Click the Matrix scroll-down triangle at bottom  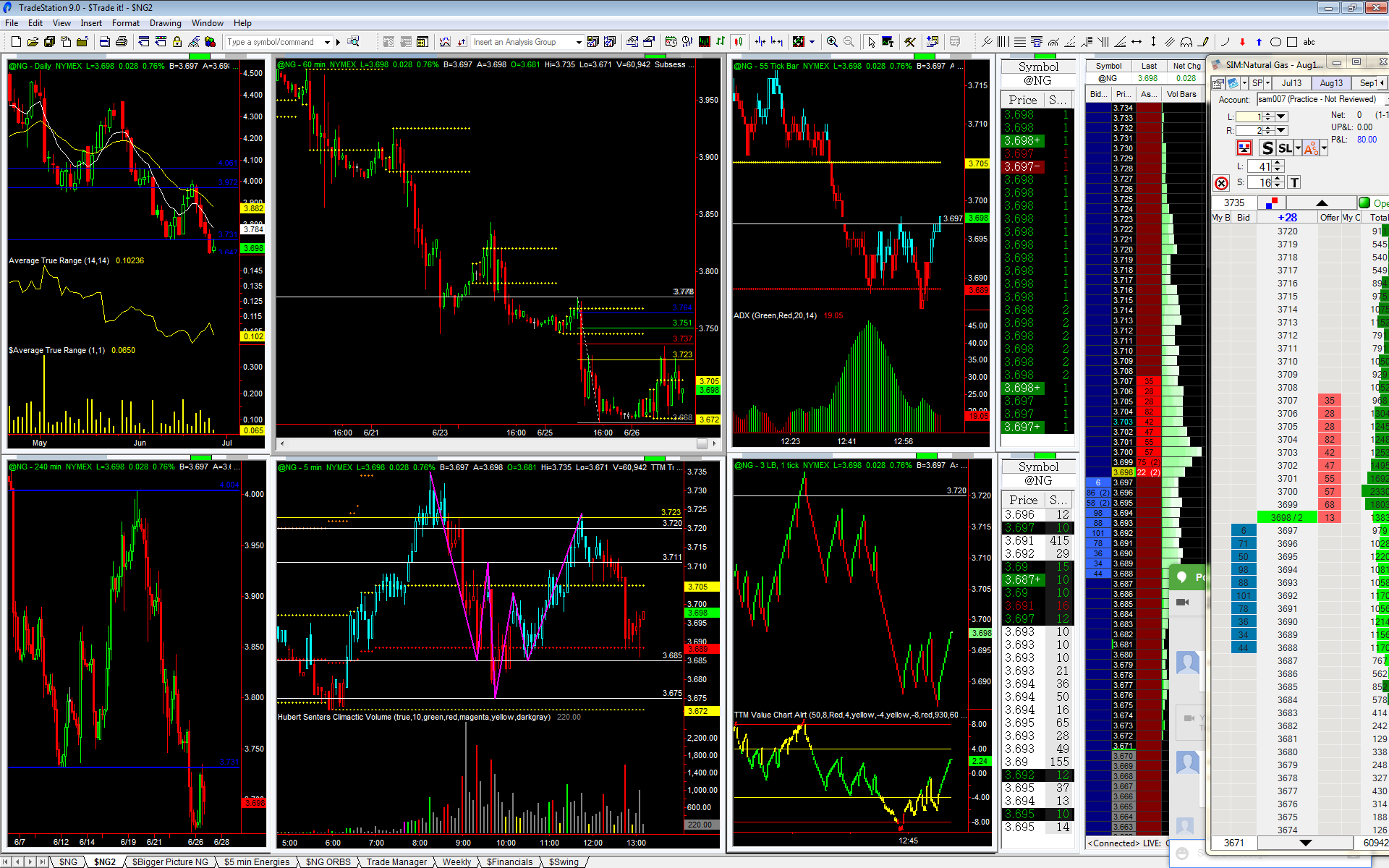click(x=1305, y=843)
